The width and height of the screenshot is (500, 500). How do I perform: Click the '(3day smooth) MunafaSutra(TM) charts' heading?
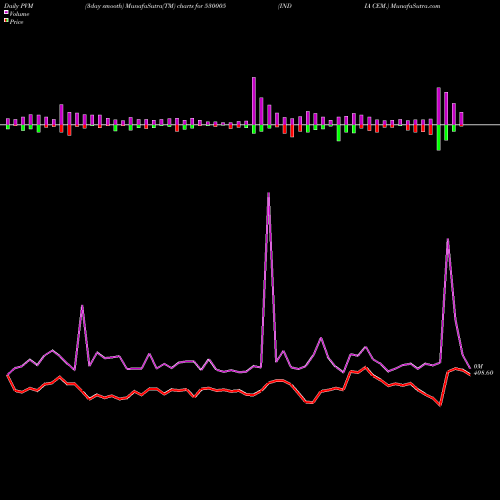point(139,6)
